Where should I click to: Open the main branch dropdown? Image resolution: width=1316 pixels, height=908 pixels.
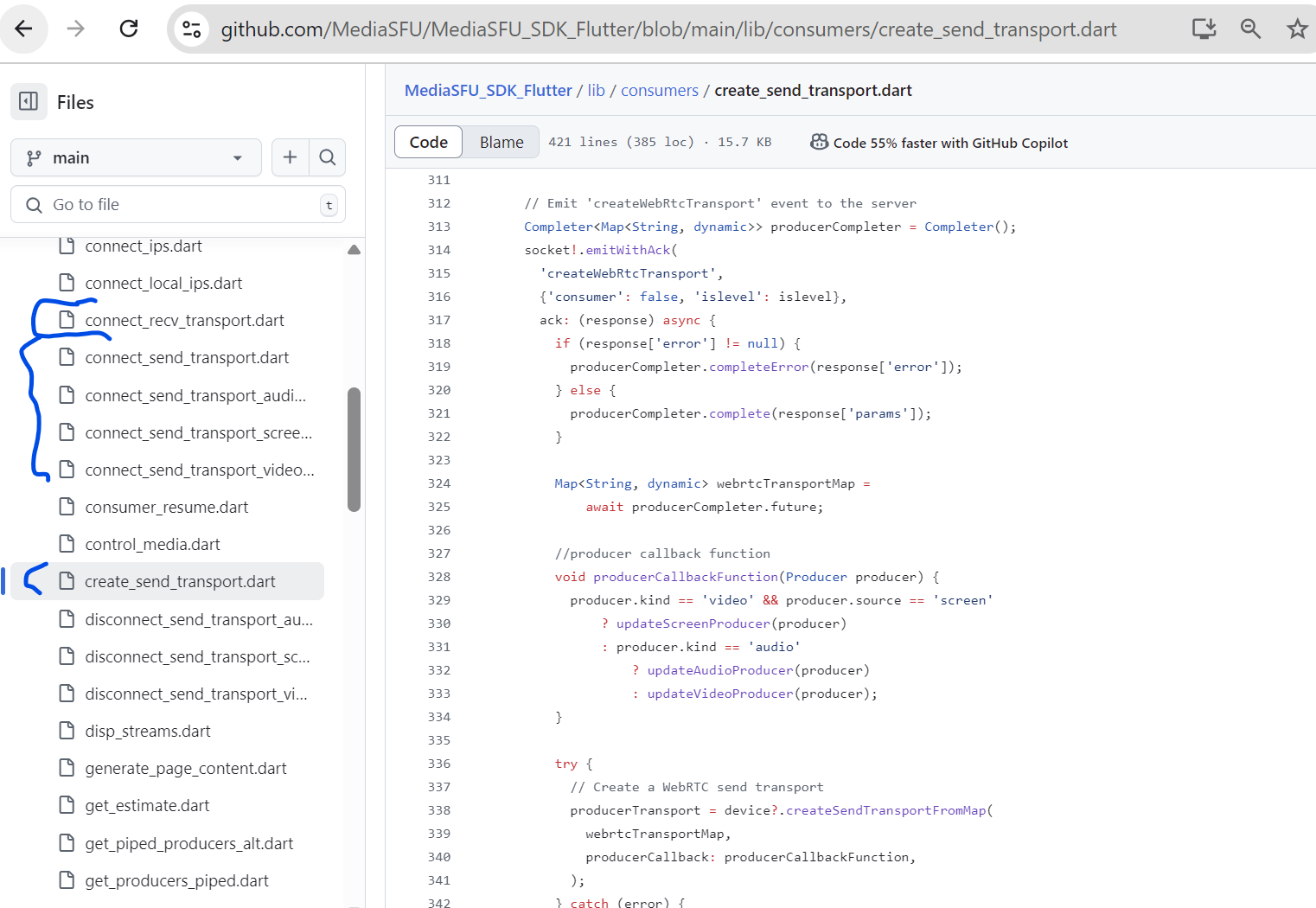[136, 157]
